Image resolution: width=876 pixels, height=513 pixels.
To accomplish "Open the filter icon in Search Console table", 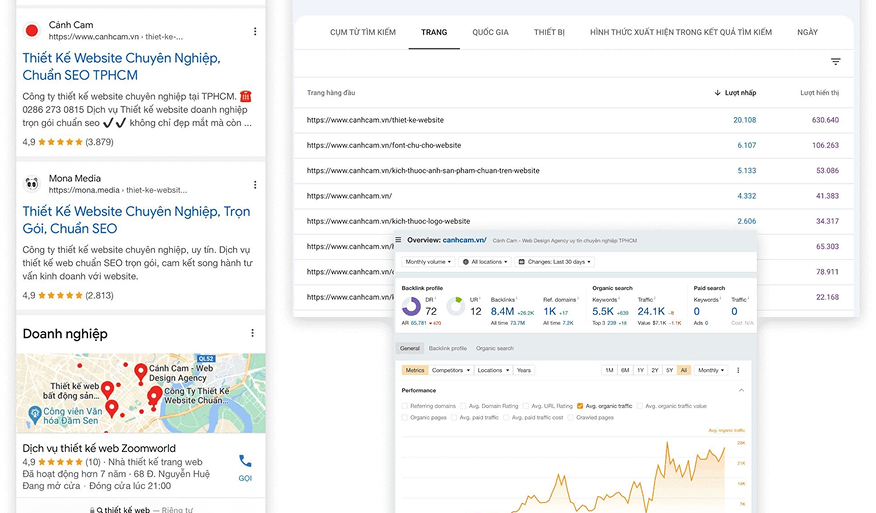I will (x=835, y=61).
